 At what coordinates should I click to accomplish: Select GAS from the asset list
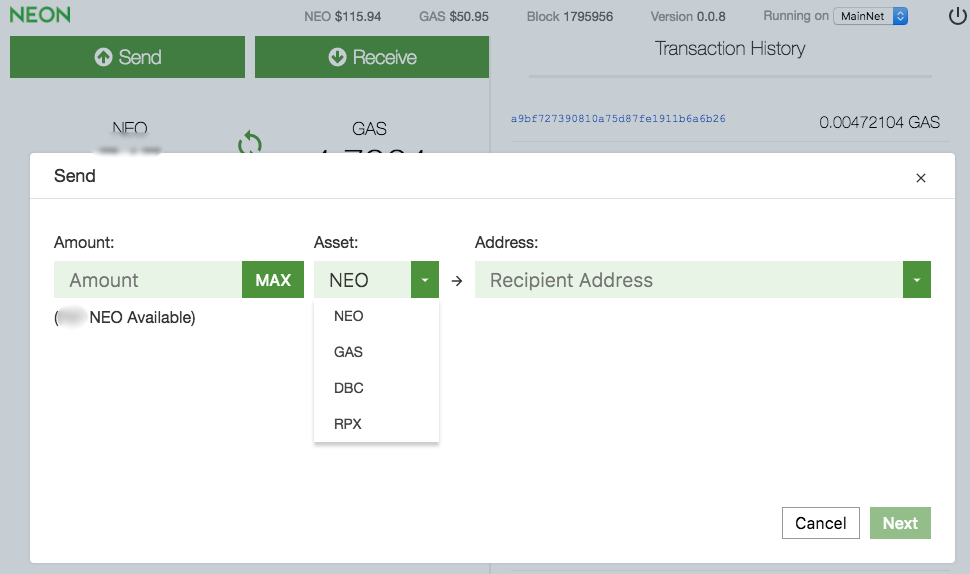click(349, 352)
